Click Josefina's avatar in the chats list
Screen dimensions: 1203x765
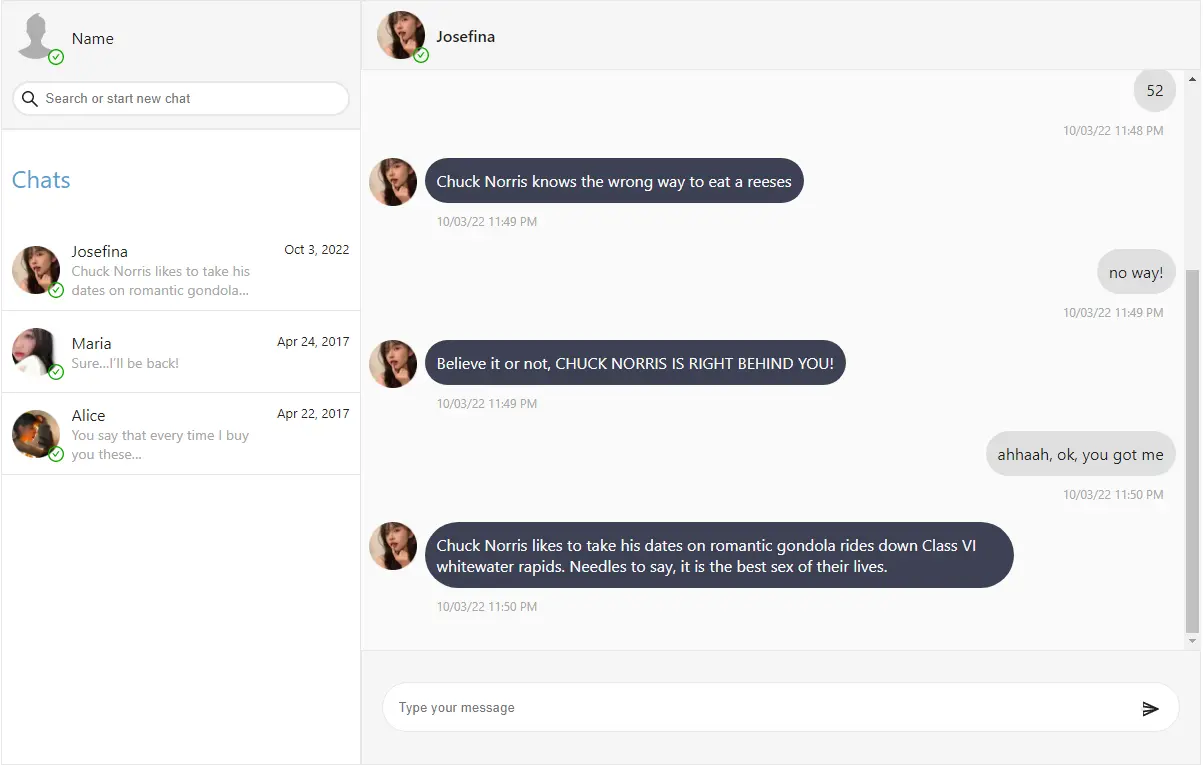(x=36, y=270)
